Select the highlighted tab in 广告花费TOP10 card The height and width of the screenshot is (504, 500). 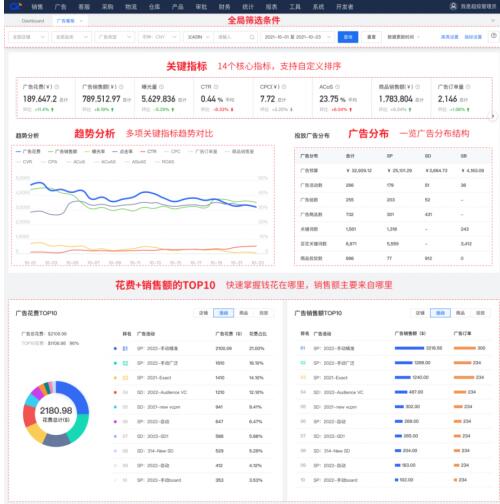click(x=223, y=313)
